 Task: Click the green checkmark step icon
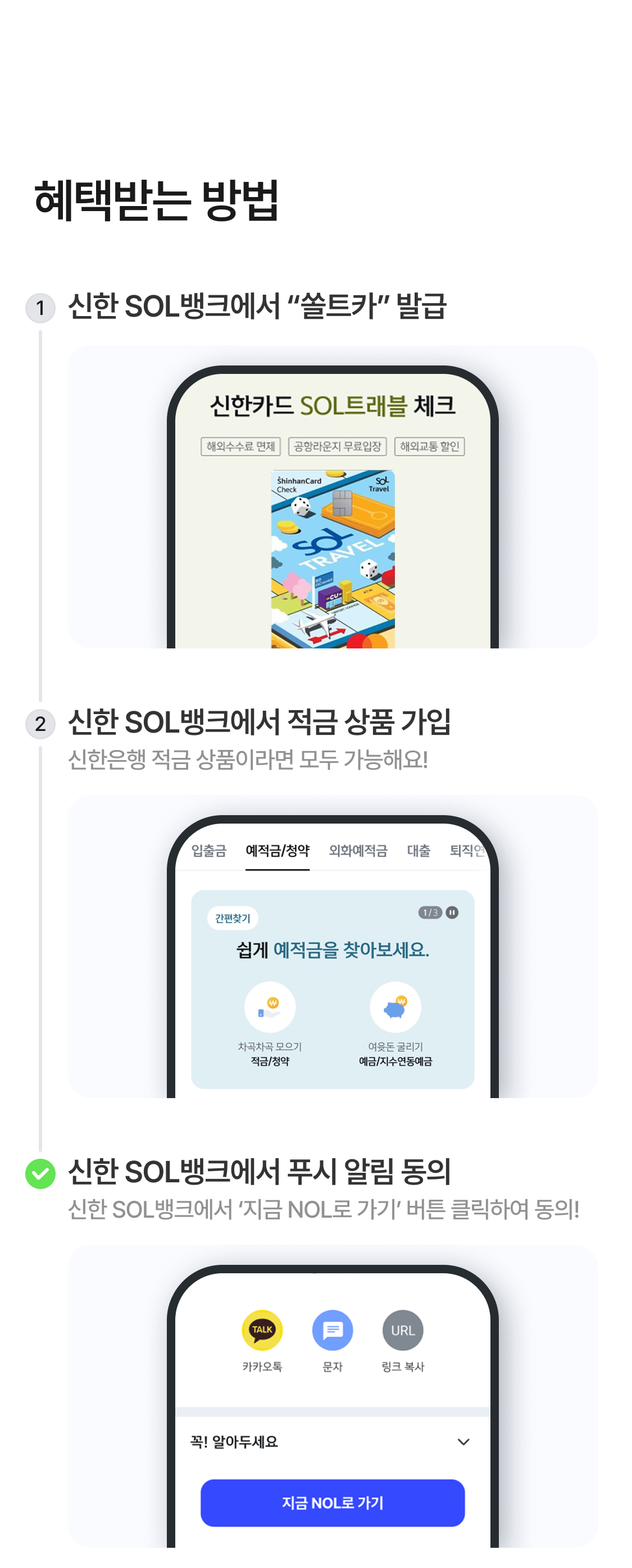40,1173
